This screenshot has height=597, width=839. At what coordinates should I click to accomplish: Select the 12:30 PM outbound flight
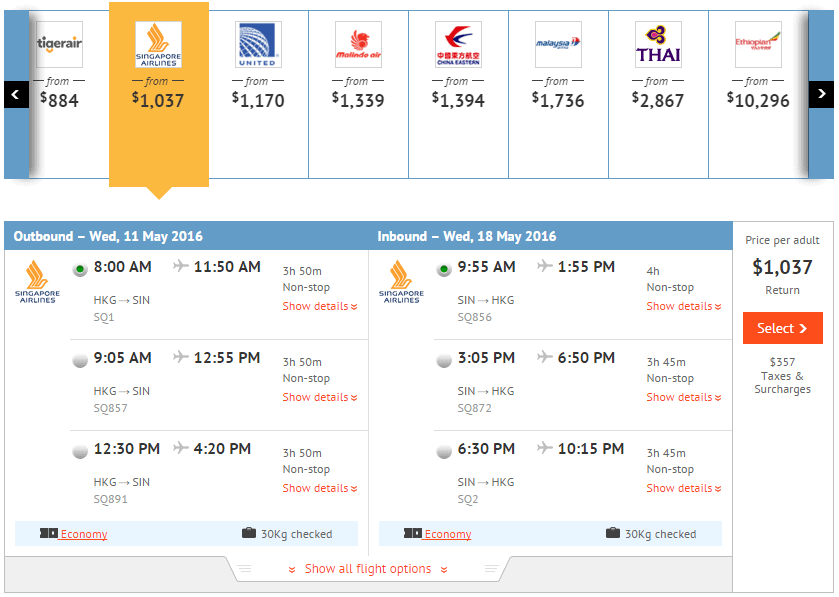pos(80,452)
